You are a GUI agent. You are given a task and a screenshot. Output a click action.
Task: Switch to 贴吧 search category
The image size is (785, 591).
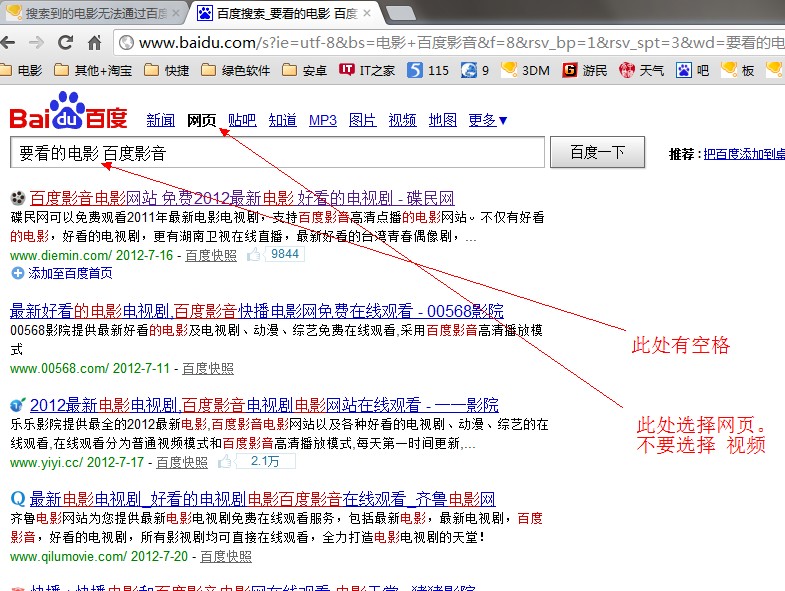(x=242, y=120)
